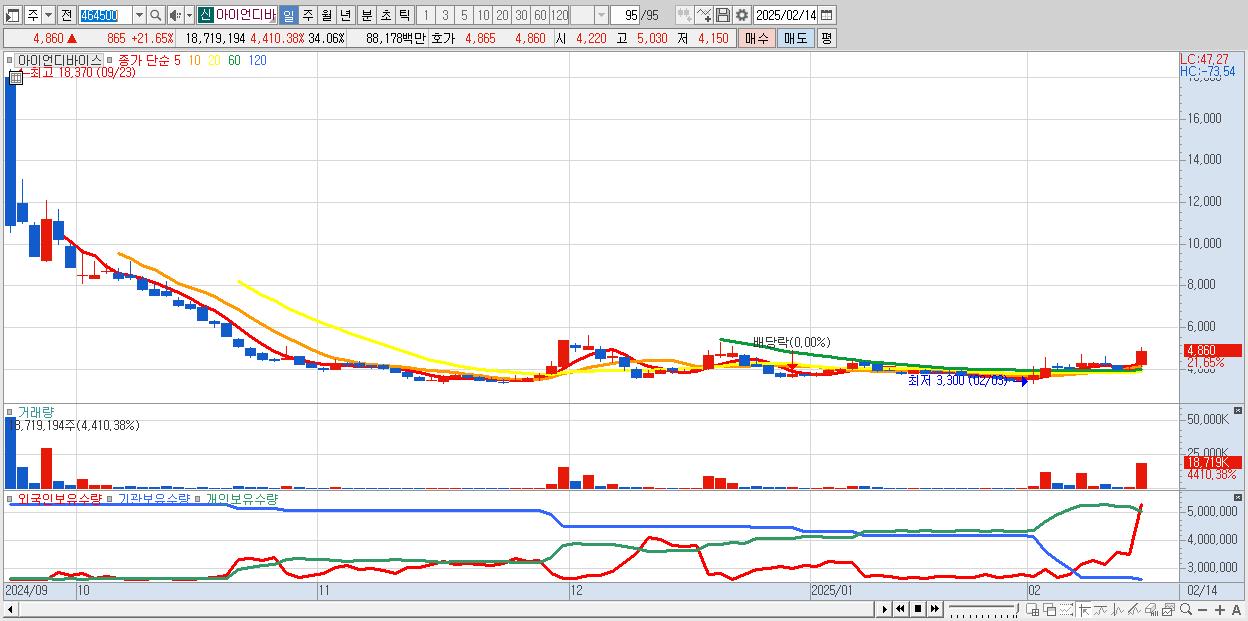Click the crosshair grid window icon at bottom
This screenshot has height=621, width=1248.
[1032, 610]
